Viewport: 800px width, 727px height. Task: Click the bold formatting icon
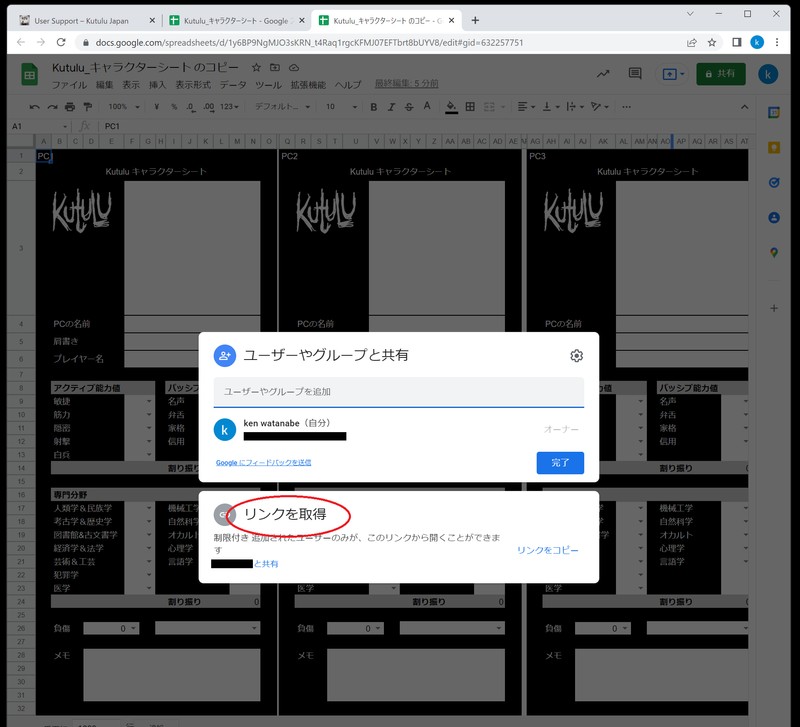pos(373,107)
